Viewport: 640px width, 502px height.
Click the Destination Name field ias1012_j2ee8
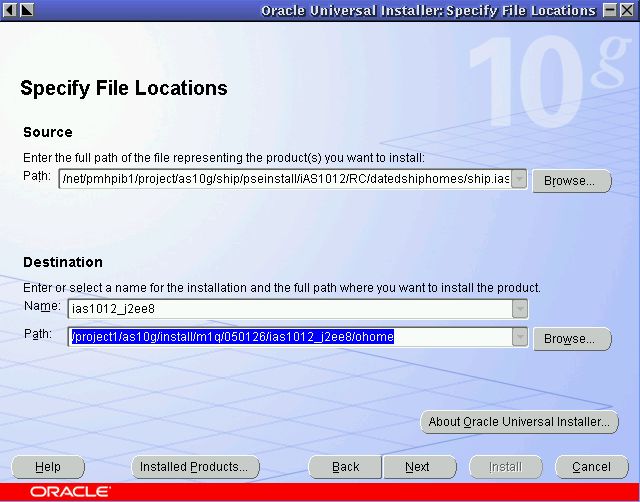(290, 309)
